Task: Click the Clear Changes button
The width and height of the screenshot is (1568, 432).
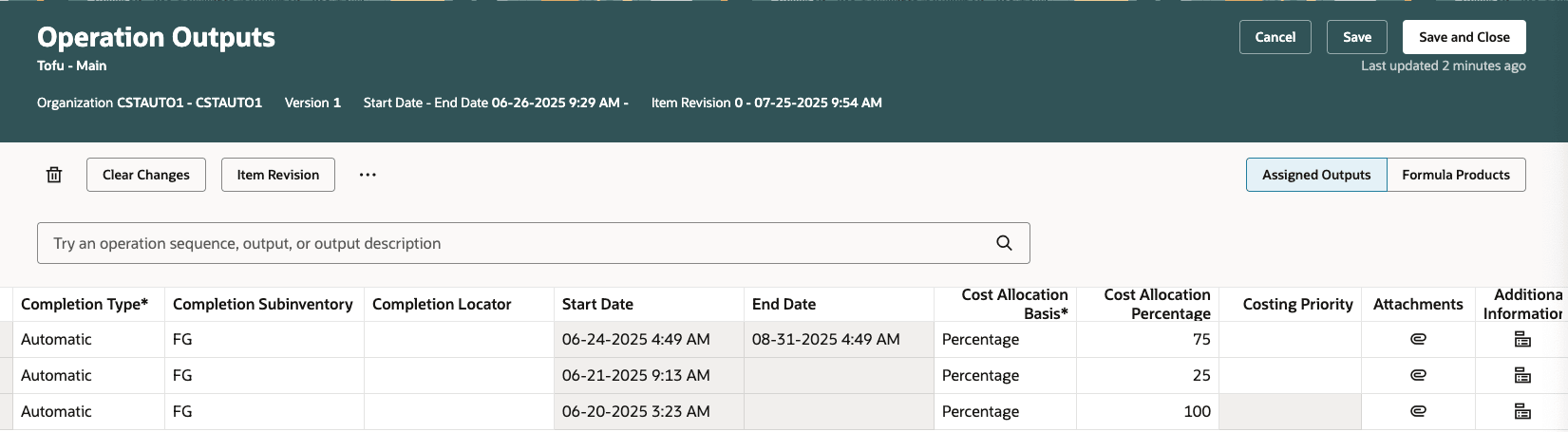Action: click(x=146, y=175)
